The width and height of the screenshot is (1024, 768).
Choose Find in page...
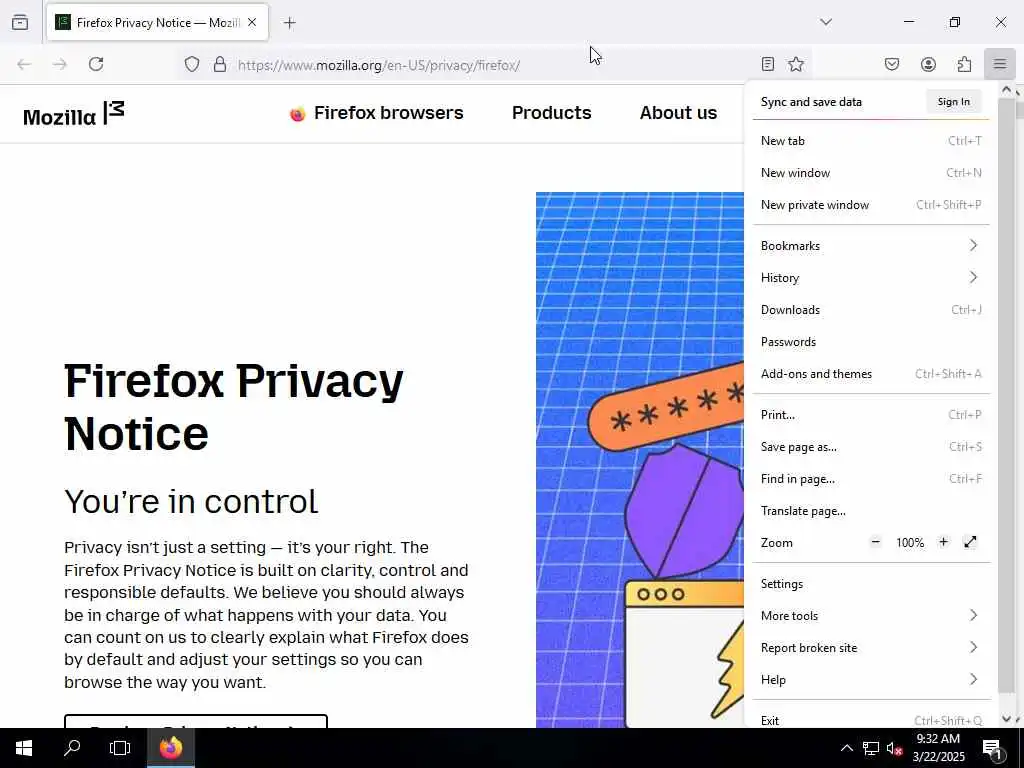click(x=871, y=479)
